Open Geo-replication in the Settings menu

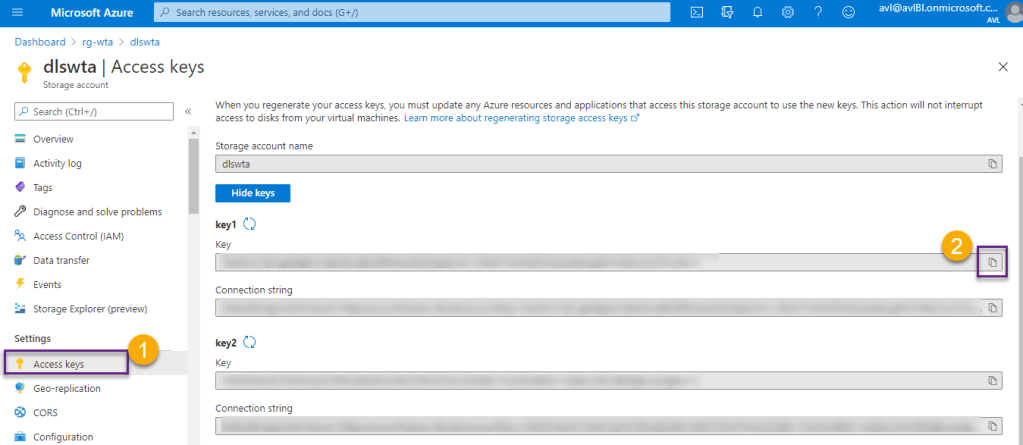point(67,388)
